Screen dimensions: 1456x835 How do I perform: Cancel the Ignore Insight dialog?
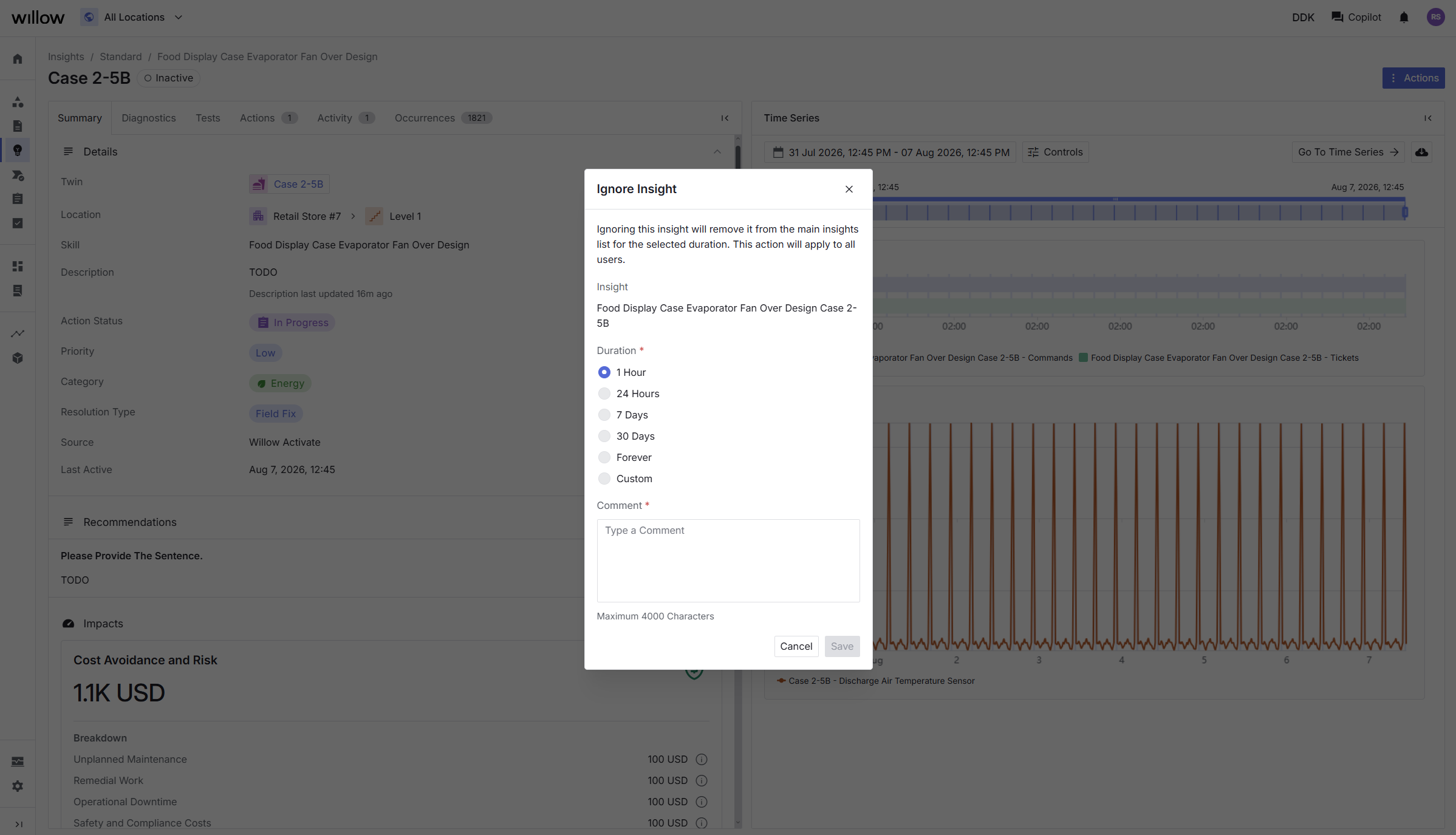796,646
